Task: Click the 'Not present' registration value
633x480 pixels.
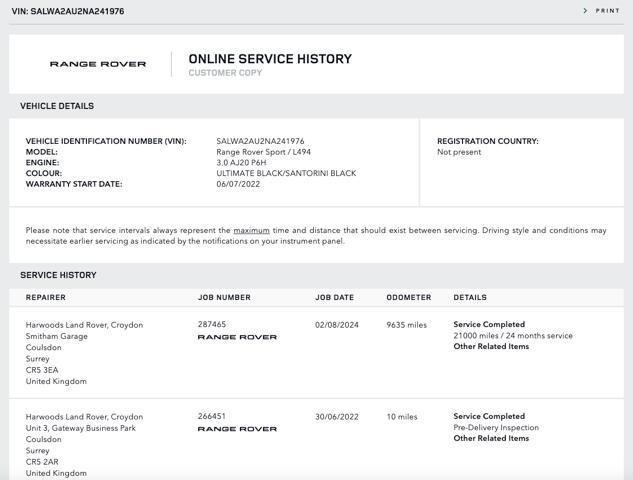Action: pyautogui.click(x=459, y=152)
